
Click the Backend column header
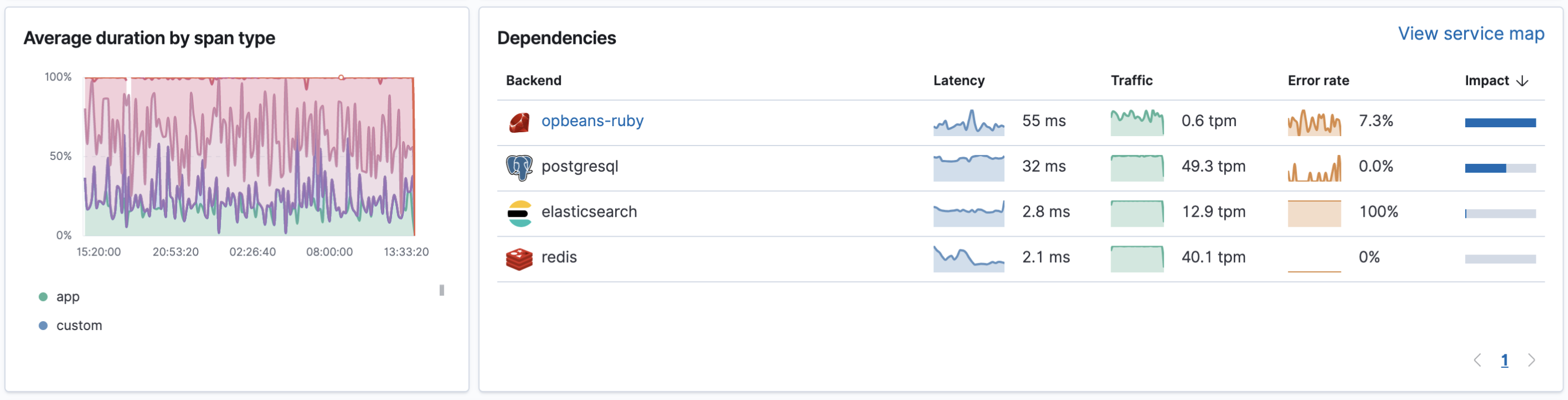(533, 81)
